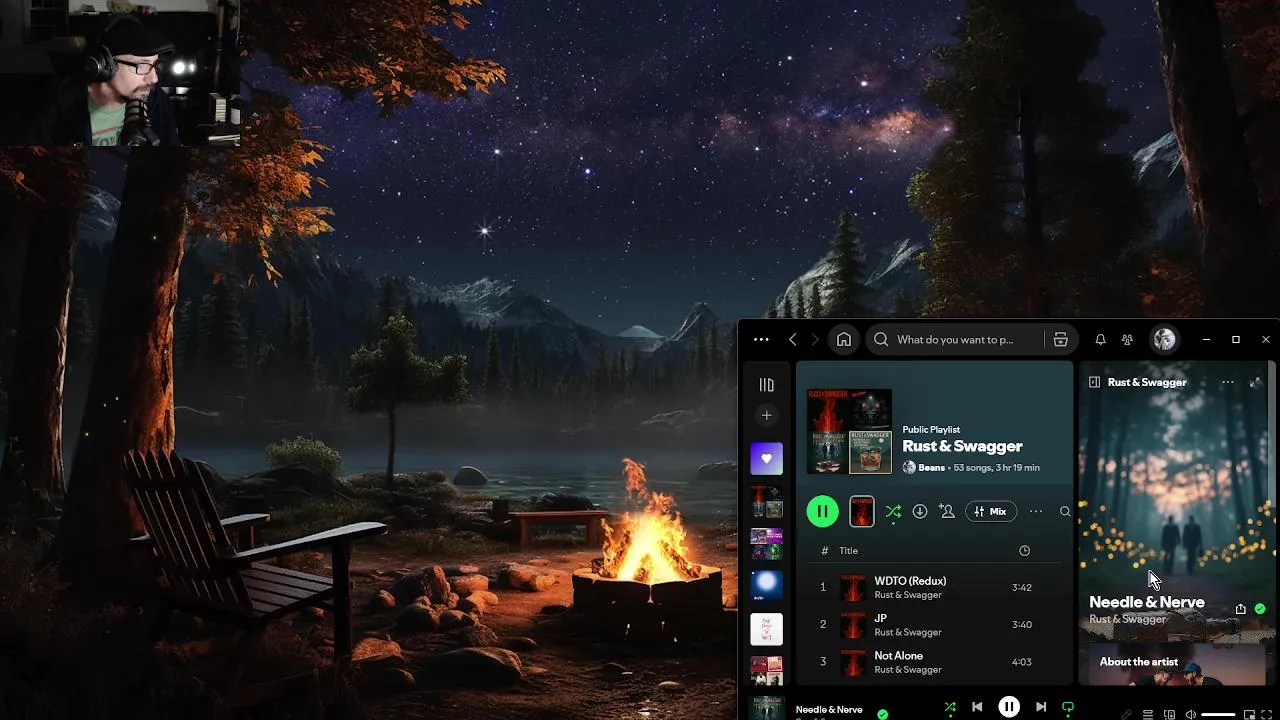Viewport: 1280px width, 720px height.
Task: Expand the Now Playing view to full size
Action: (1256, 382)
